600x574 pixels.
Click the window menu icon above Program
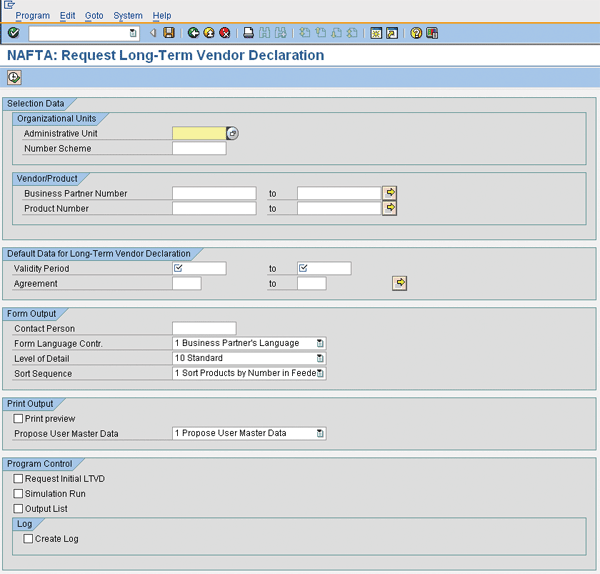[x=9, y=5]
